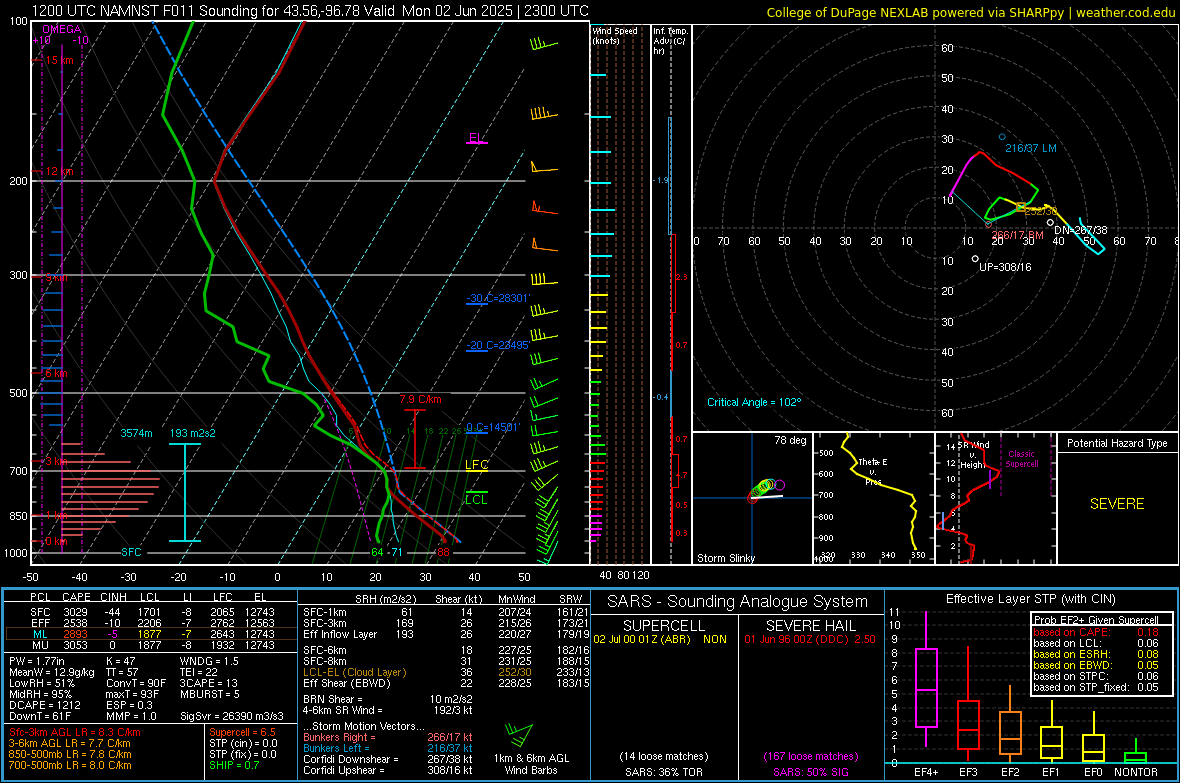This screenshot has height=783, width=1180.
Task: Click the WNDG = 1.5 value
Action: tap(209, 661)
